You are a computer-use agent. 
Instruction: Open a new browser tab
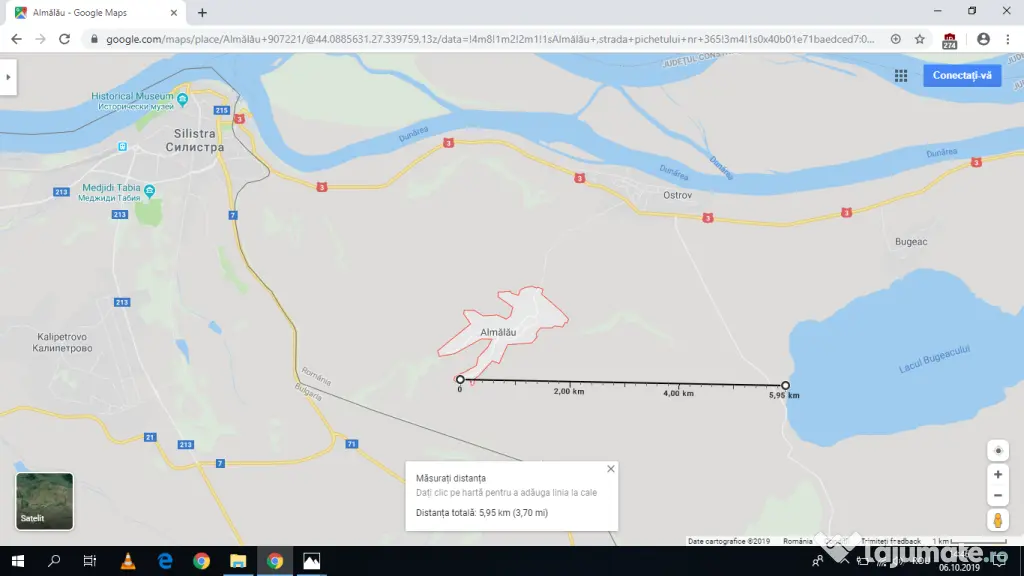(x=202, y=12)
